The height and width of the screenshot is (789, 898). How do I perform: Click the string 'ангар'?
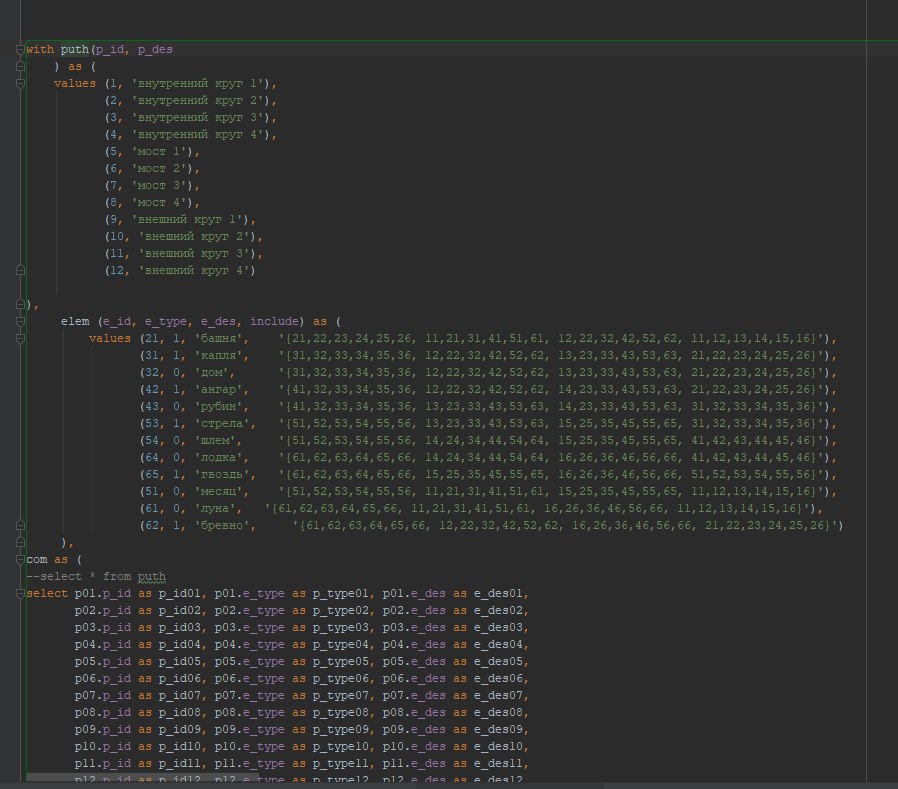tap(219, 389)
